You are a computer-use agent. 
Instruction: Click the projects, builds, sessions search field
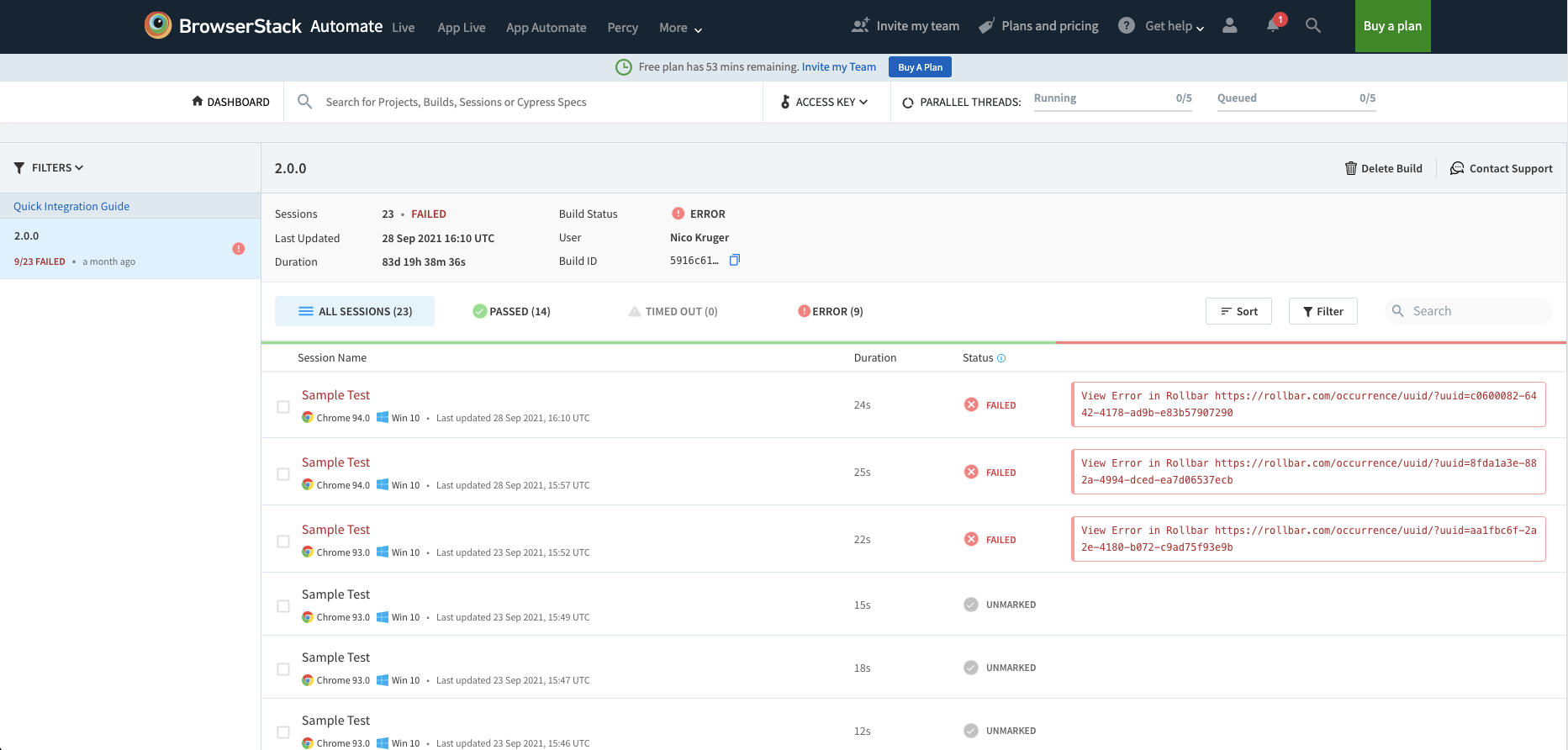pos(523,102)
